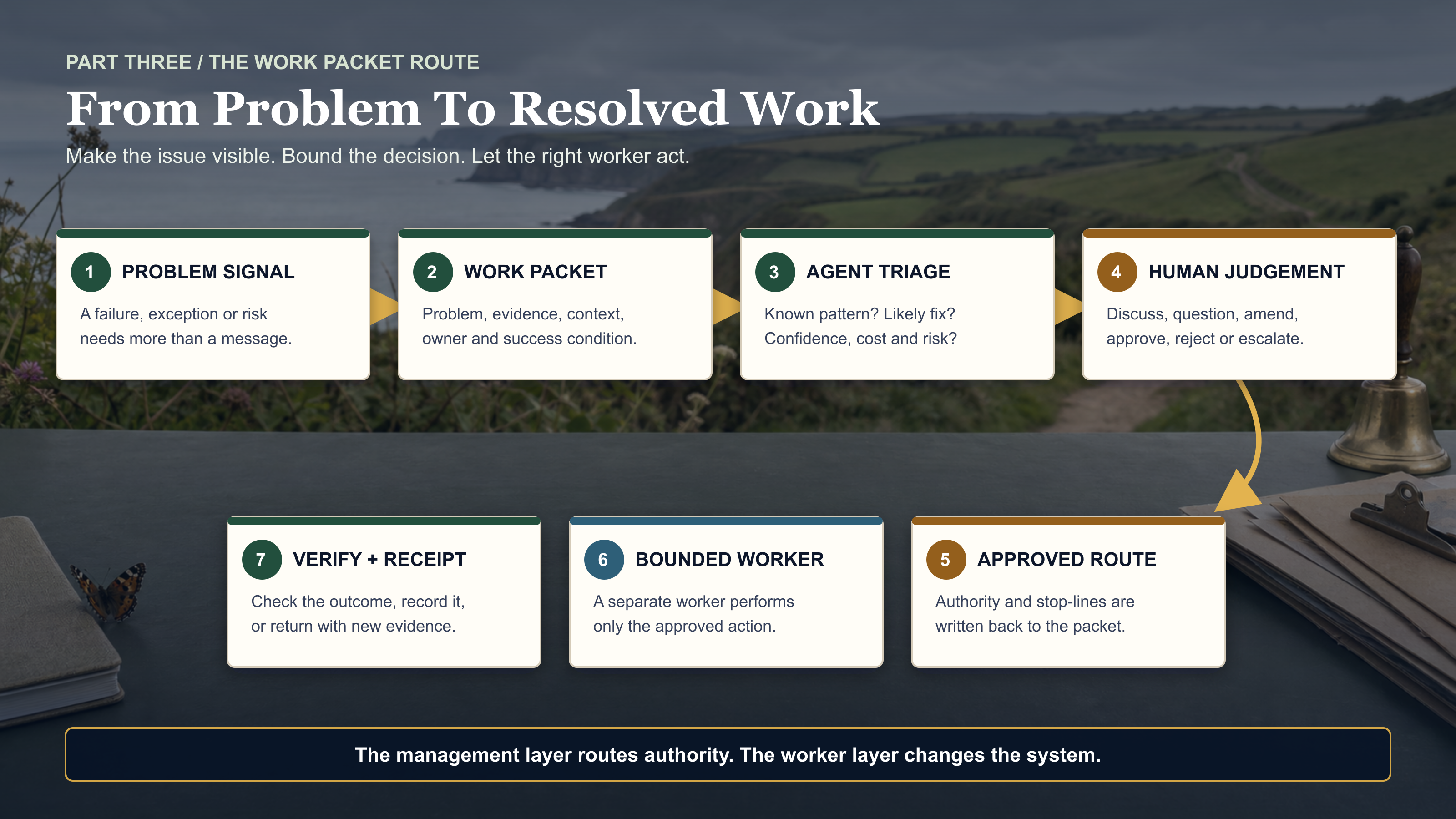Click text 'A failure, exception or risk'

[173, 313]
